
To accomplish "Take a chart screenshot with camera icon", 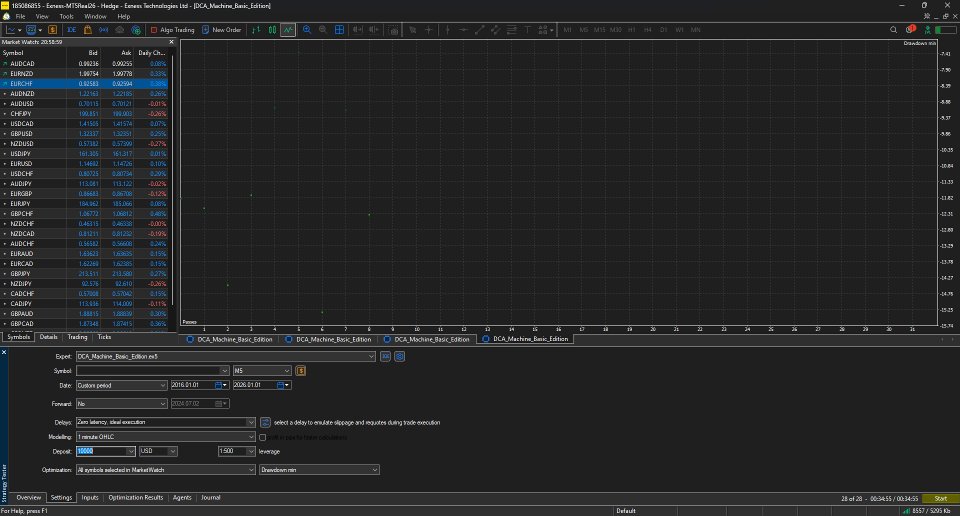I will point(394,29).
